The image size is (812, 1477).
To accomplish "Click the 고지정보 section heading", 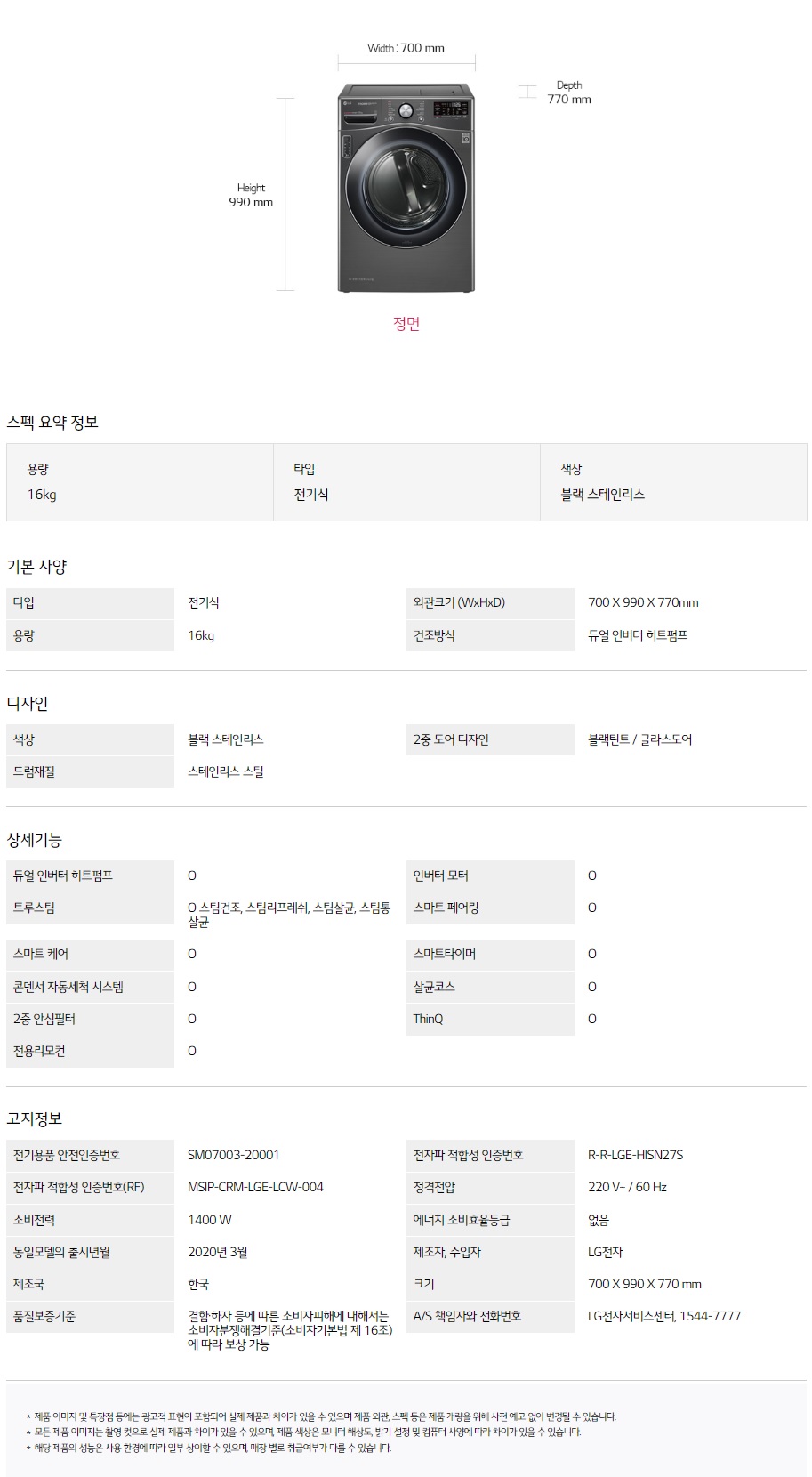I will point(35,1119).
